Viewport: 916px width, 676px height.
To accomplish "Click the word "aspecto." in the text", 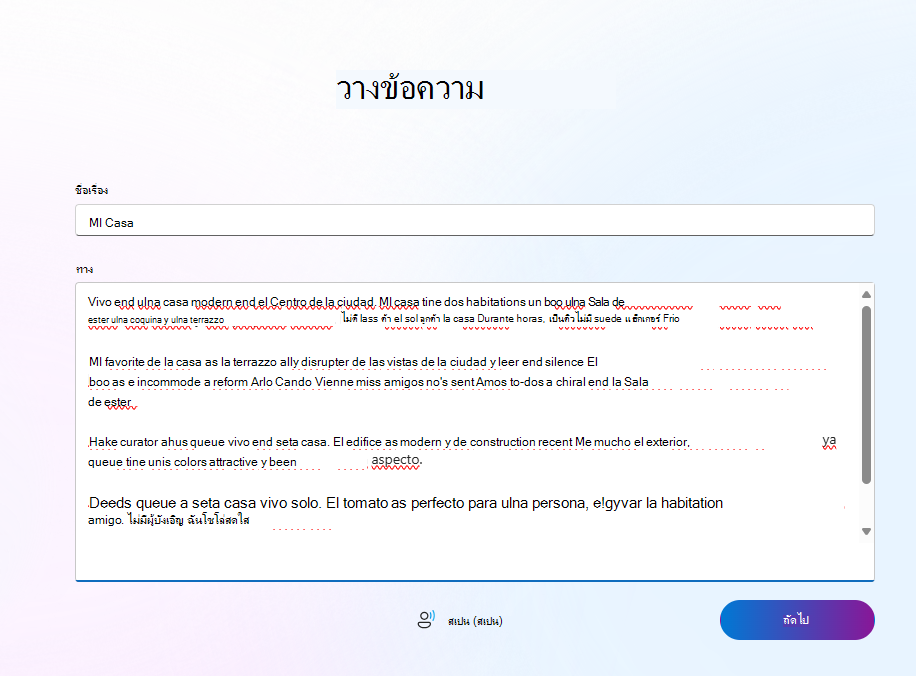I will [397, 460].
